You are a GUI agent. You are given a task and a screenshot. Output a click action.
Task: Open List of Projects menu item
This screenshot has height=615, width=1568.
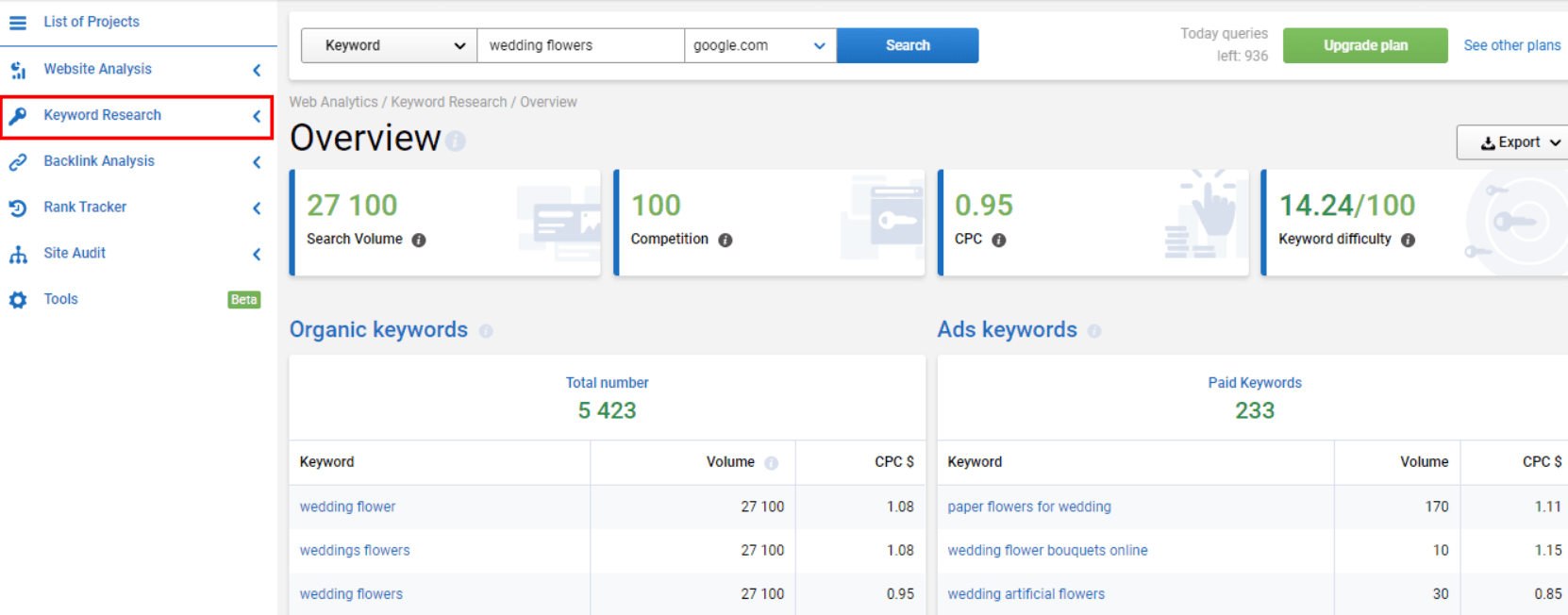[x=92, y=22]
